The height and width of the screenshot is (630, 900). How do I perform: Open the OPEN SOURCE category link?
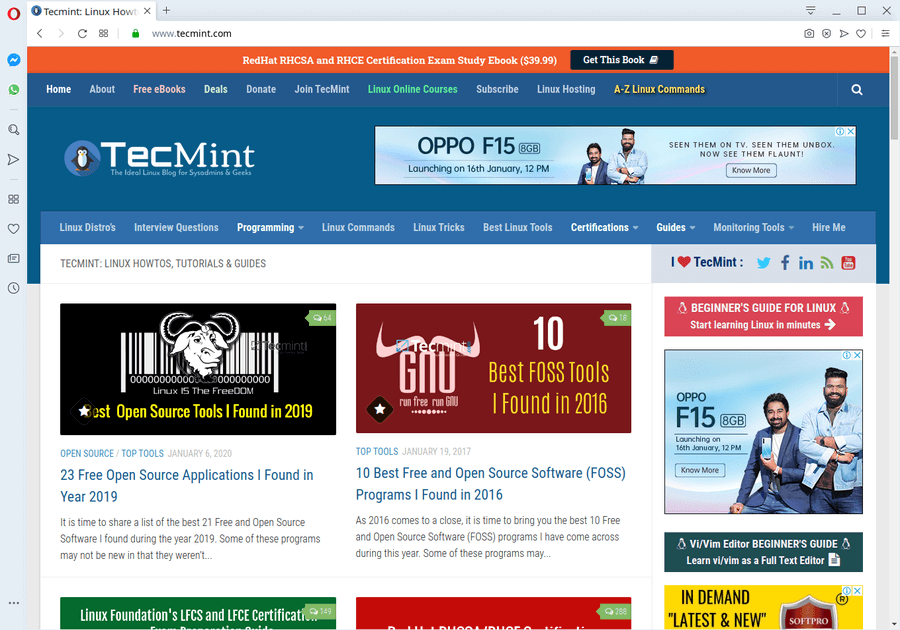click(x=87, y=453)
